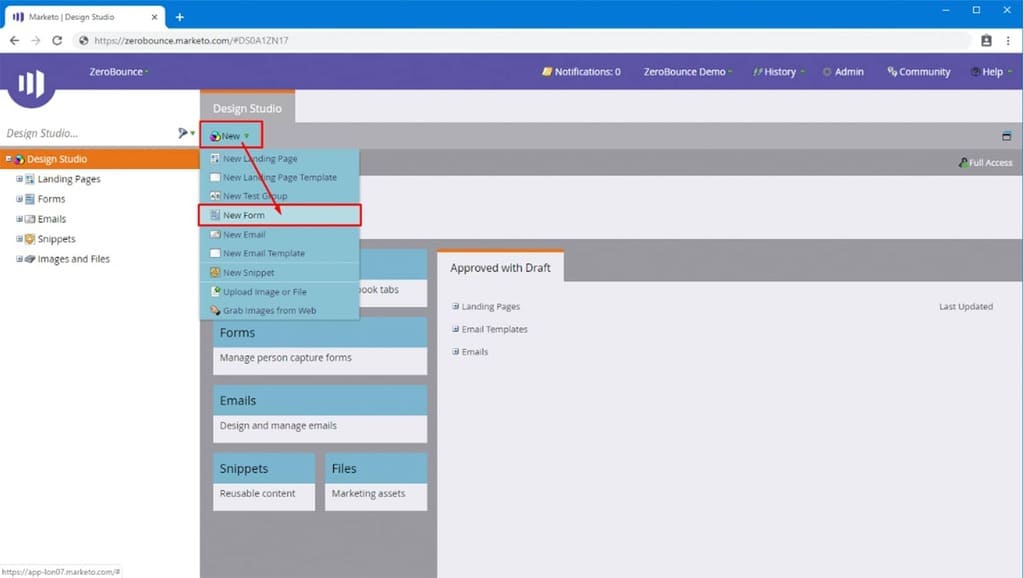Click the Landing Pages tree icon
The width and height of the screenshot is (1024, 578).
(x=30, y=179)
